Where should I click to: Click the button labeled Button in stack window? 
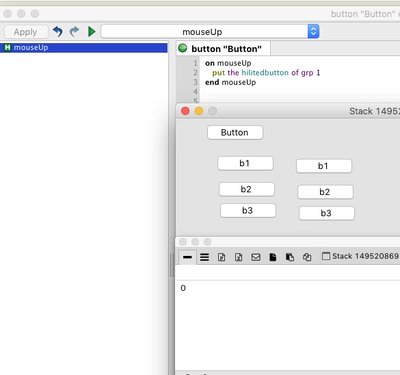pyautogui.click(x=235, y=132)
